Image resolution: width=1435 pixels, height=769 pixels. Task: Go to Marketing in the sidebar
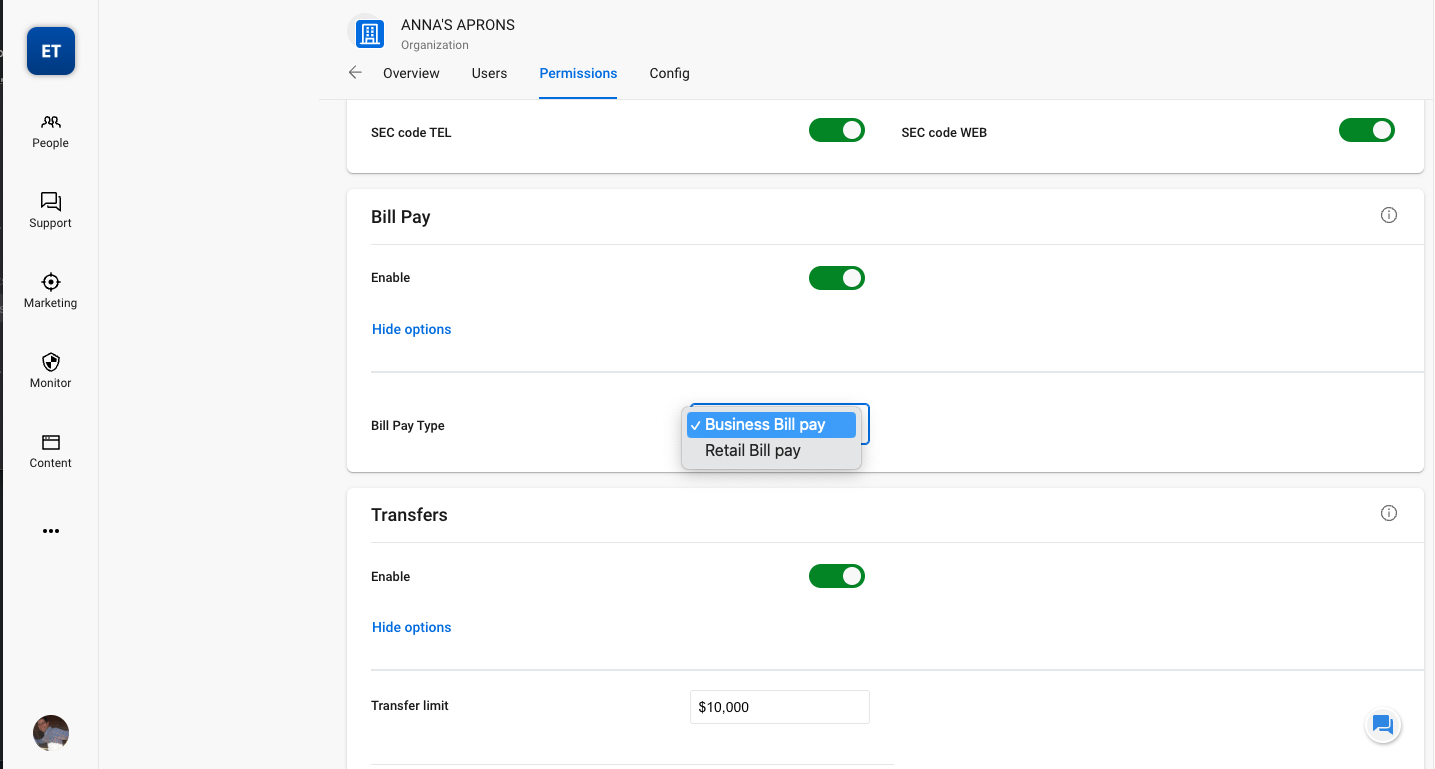(50, 290)
